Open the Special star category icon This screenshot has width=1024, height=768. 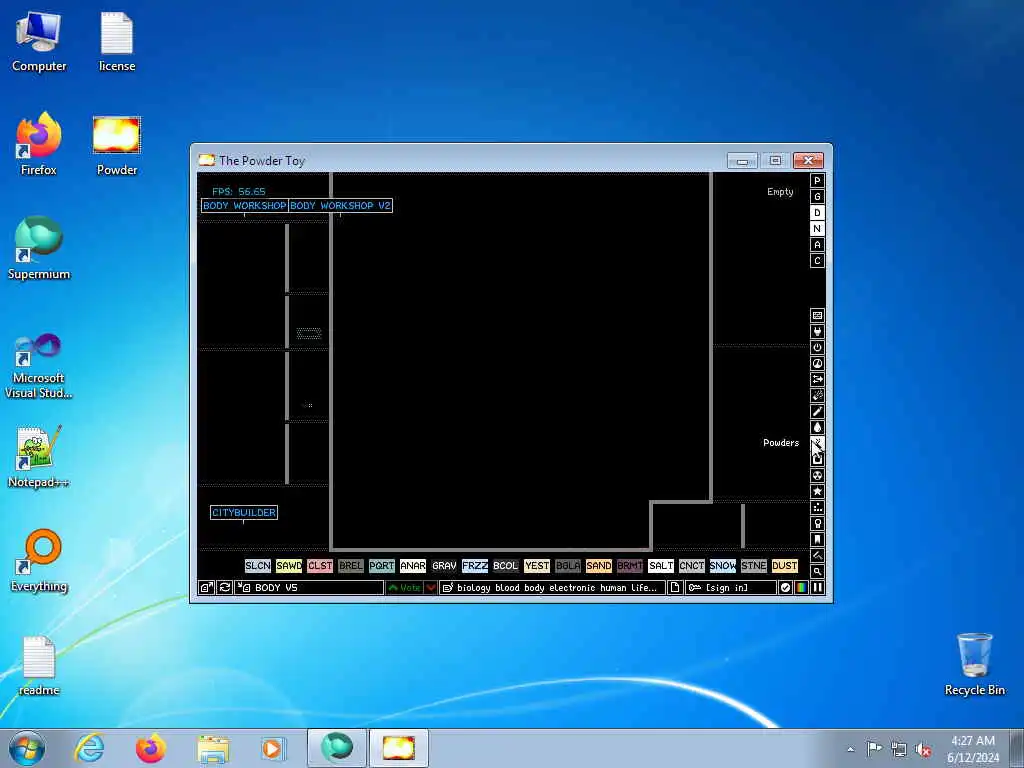(x=817, y=492)
